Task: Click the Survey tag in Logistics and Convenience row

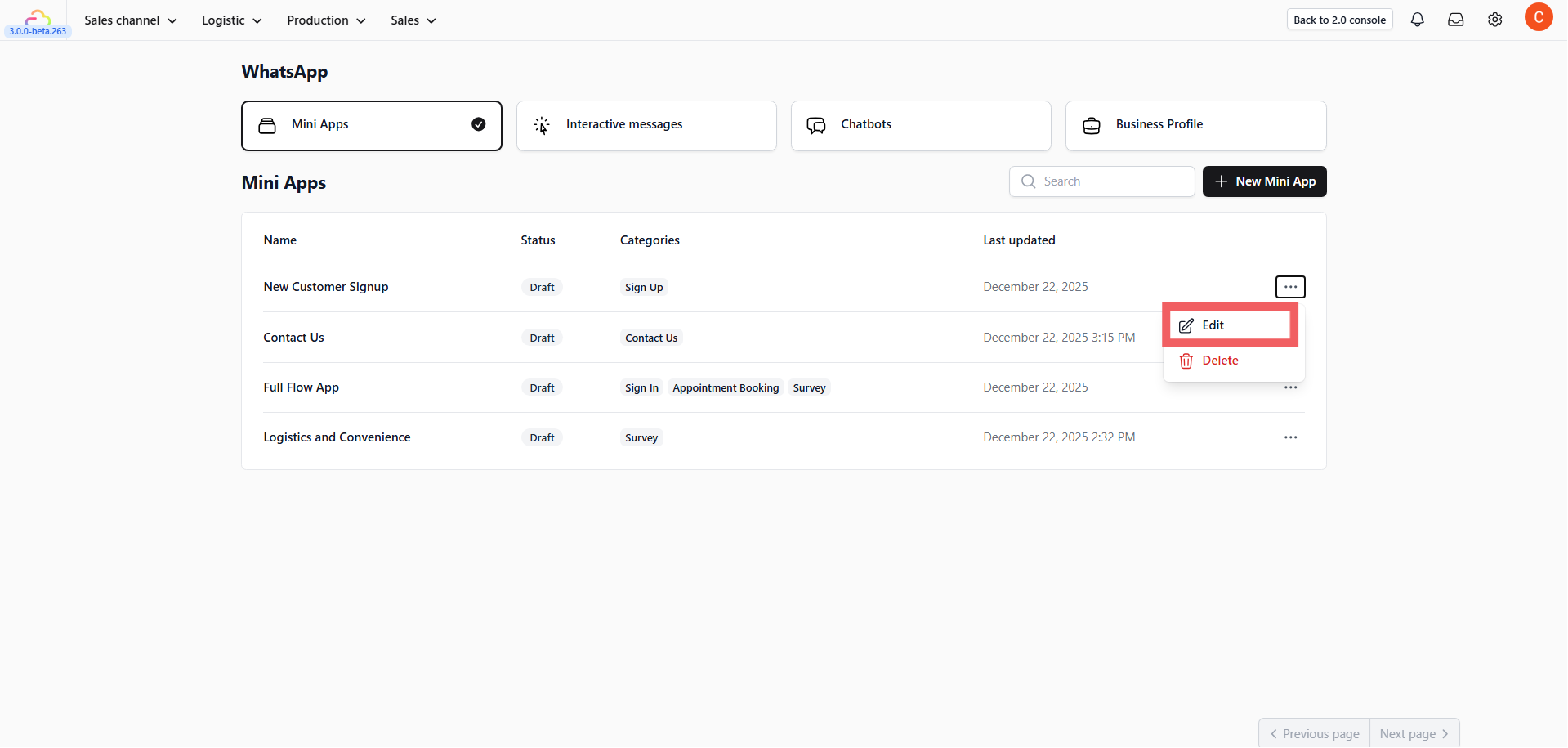Action: point(641,437)
